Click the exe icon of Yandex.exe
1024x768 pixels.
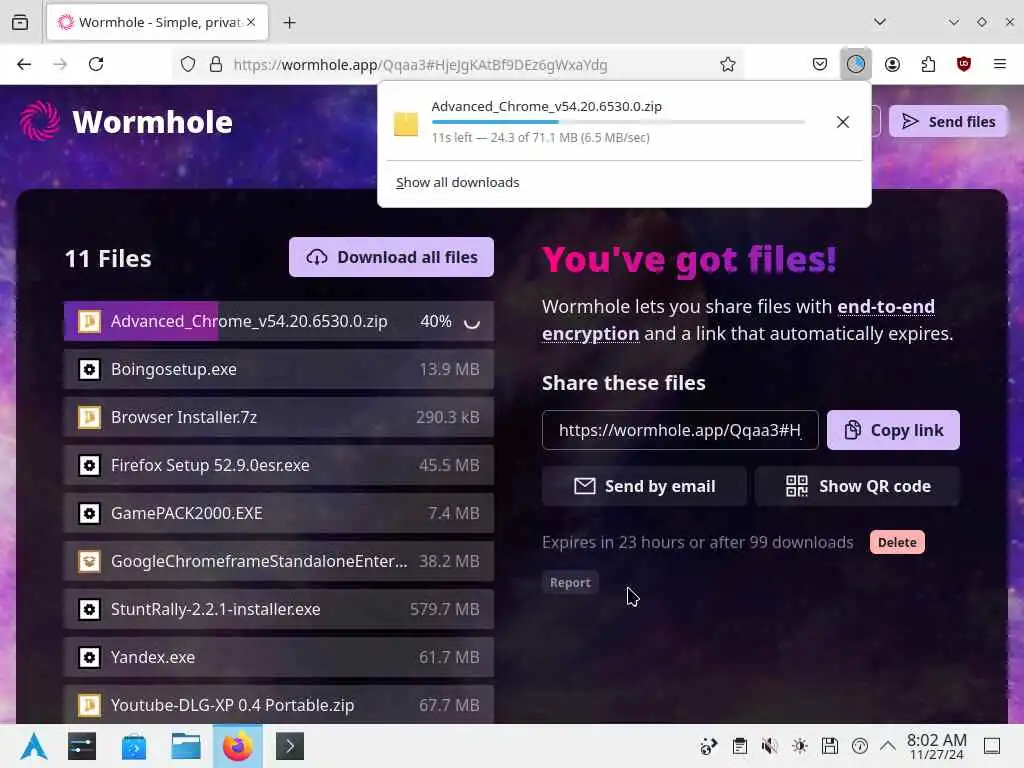[x=89, y=657]
